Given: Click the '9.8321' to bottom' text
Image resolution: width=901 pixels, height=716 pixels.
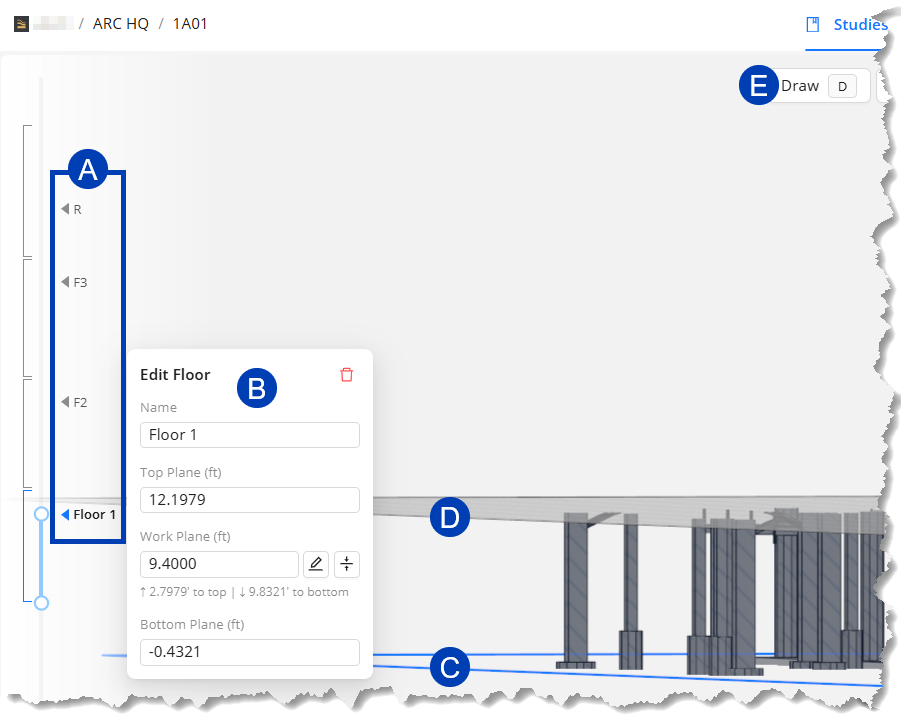Looking at the screenshot, I should [294, 592].
